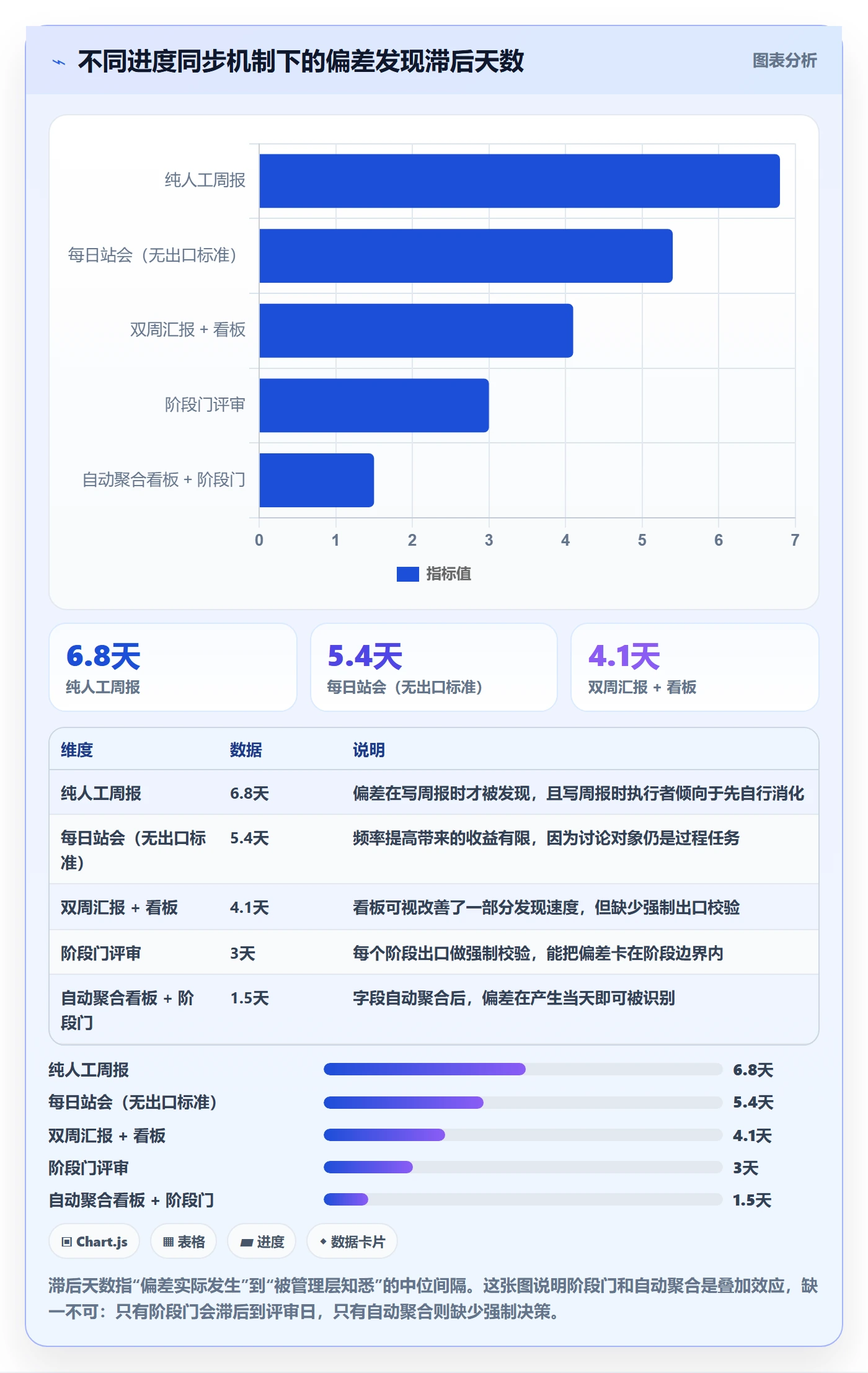Click table cell 3天 in data column
The height and width of the screenshot is (1373, 868).
242,953
